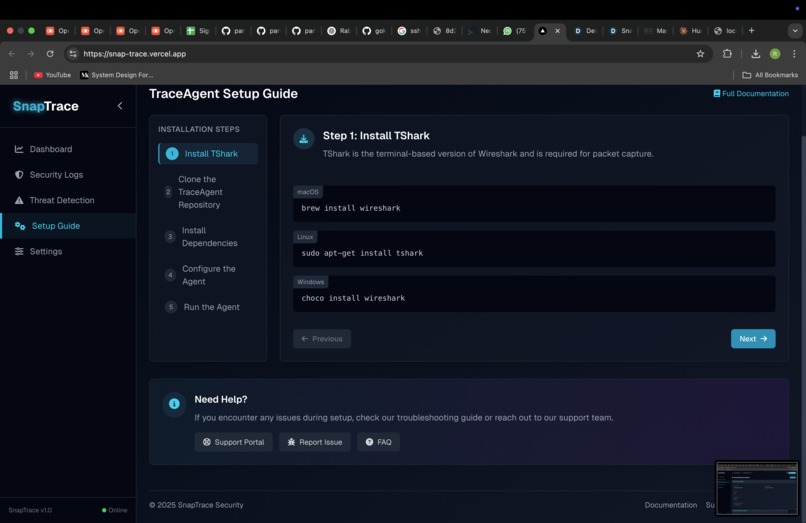This screenshot has width=806, height=523.
Task: Switch to the Rai tab
Action: [x=339, y=31]
